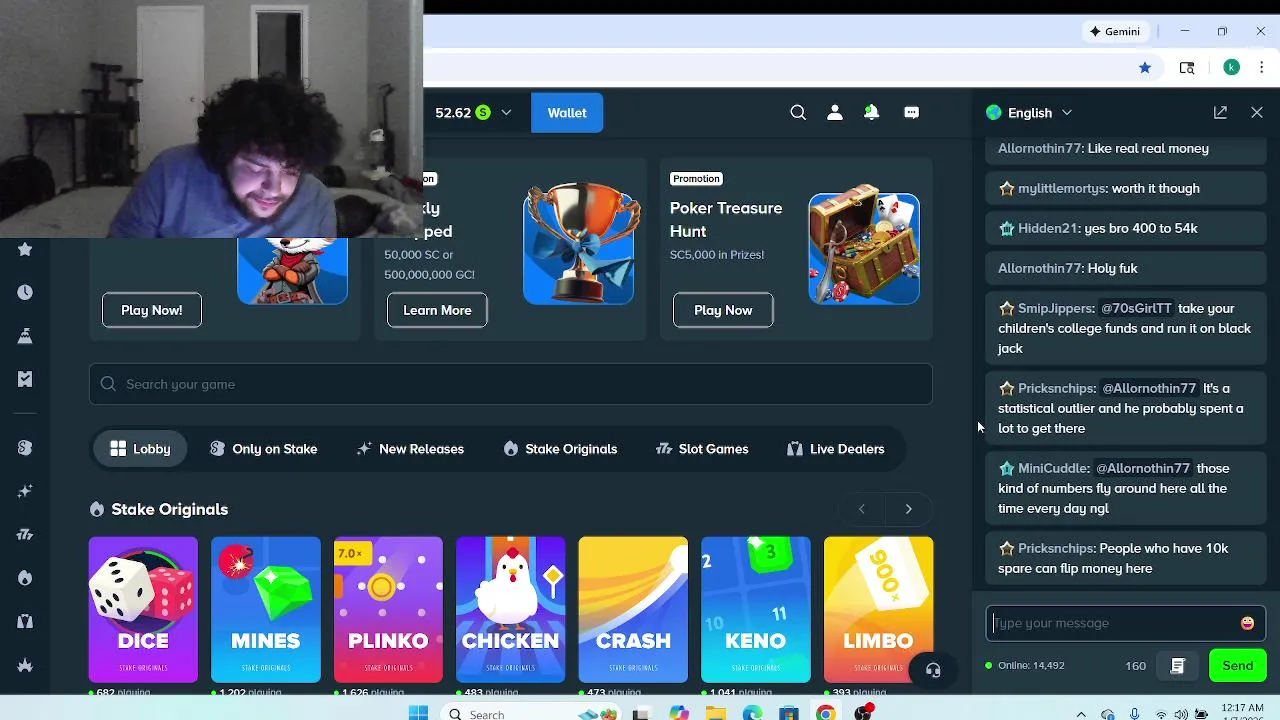The image size is (1280, 720).
Task: Open the 777 slots icon in sidebar
Action: (25, 534)
